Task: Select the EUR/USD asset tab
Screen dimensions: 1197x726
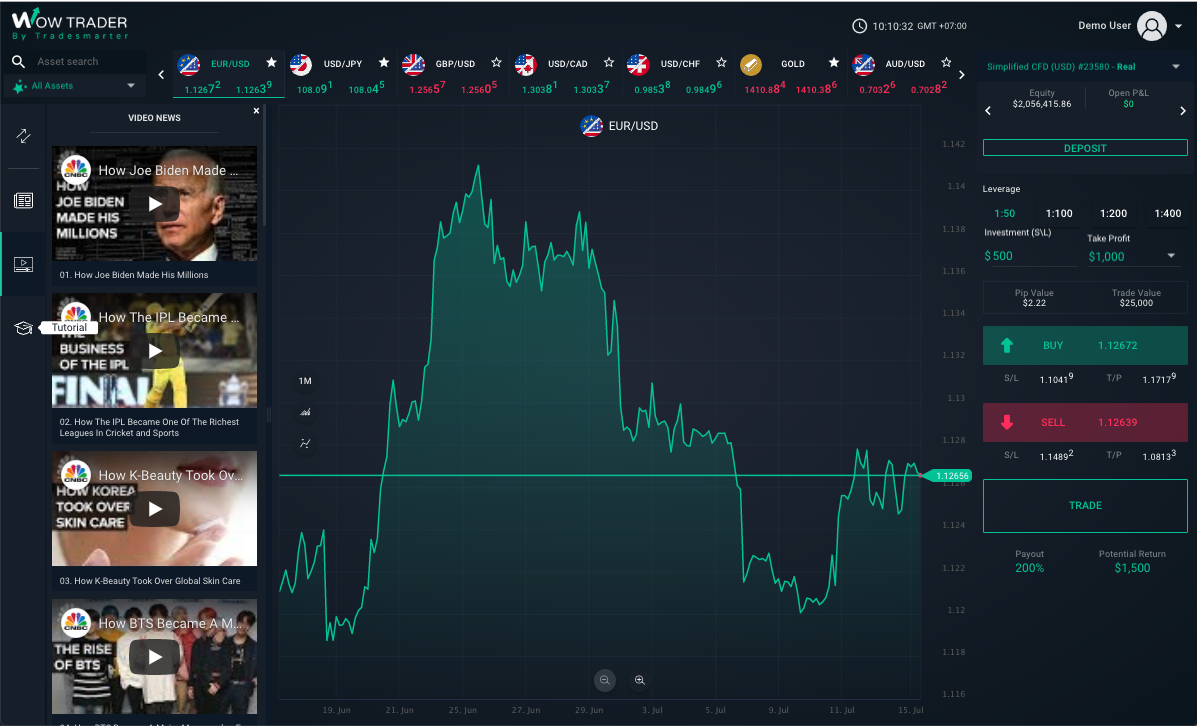Action: coord(229,74)
